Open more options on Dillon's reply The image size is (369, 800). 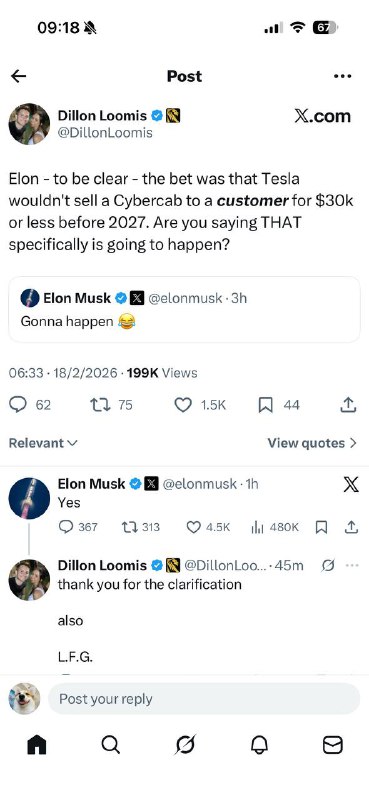tap(352, 565)
